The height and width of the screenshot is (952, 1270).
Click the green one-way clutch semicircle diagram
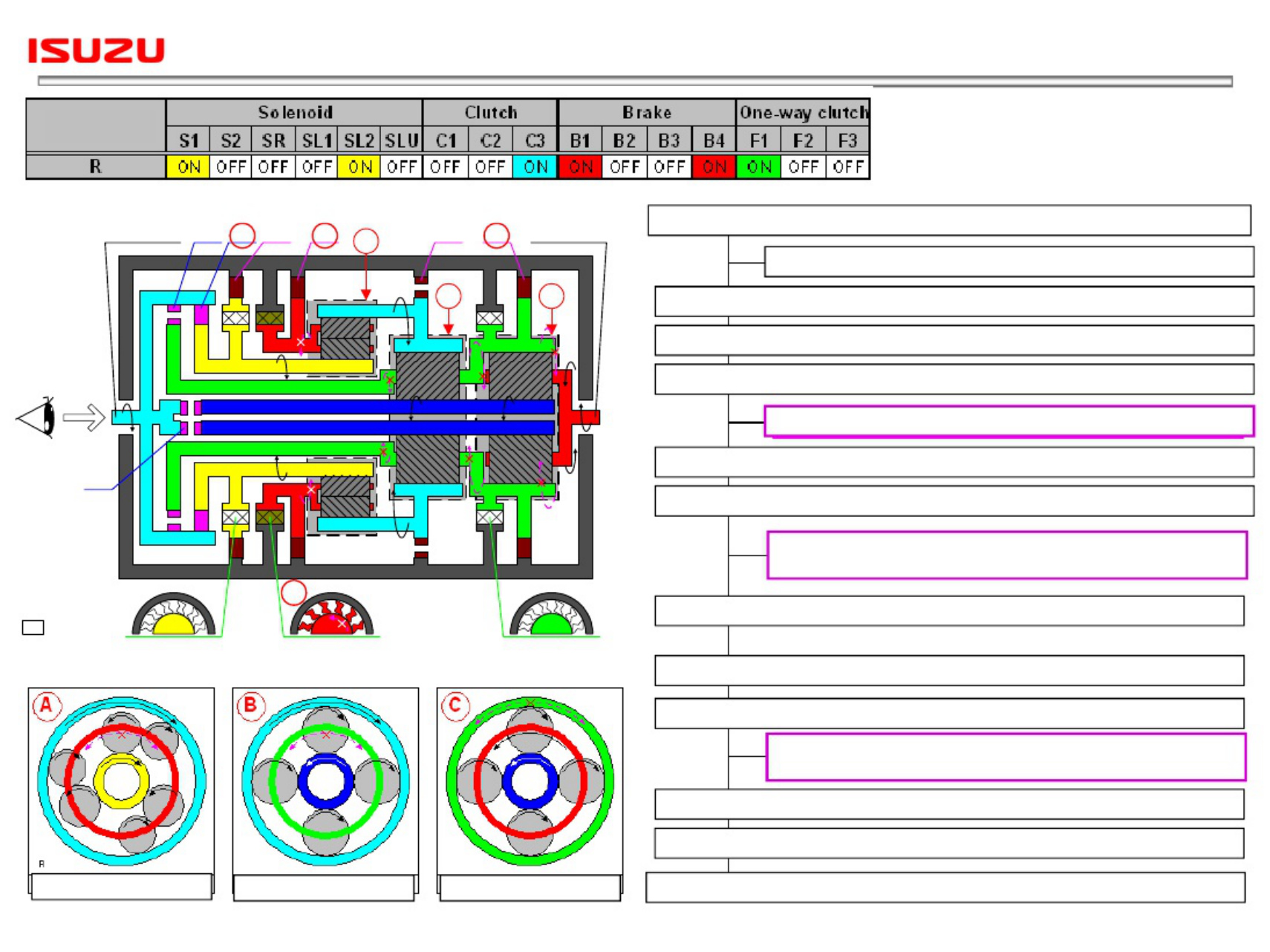551,614
